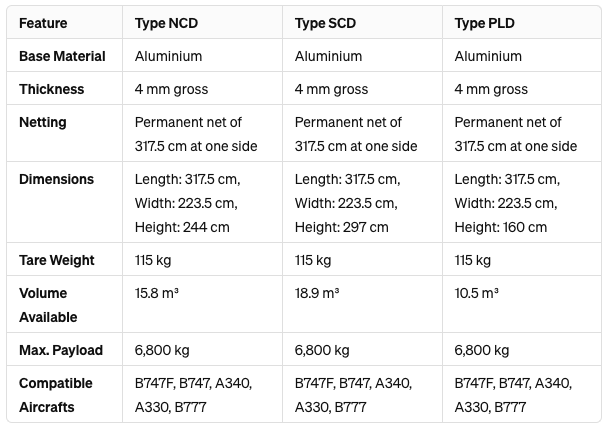This screenshot has height=430, width=610.
Task: Select the Max. Payload row label
Action: tap(61, 350)
